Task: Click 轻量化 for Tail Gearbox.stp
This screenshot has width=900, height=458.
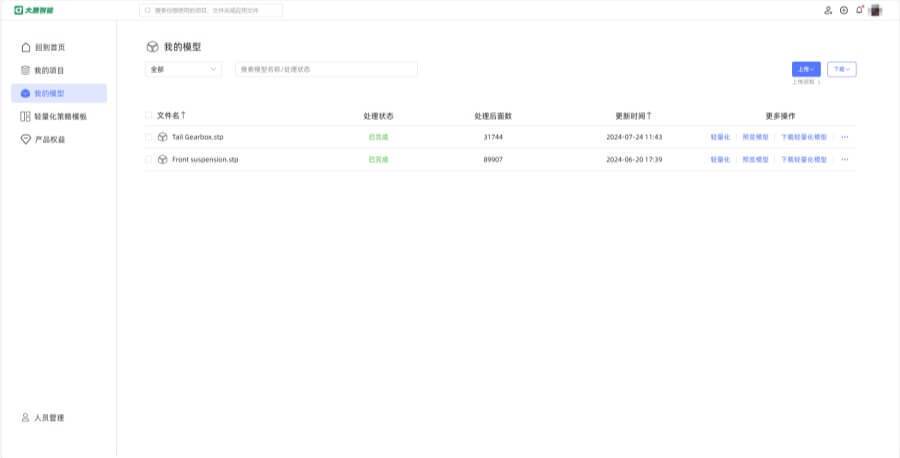Action: pos(720,137)
